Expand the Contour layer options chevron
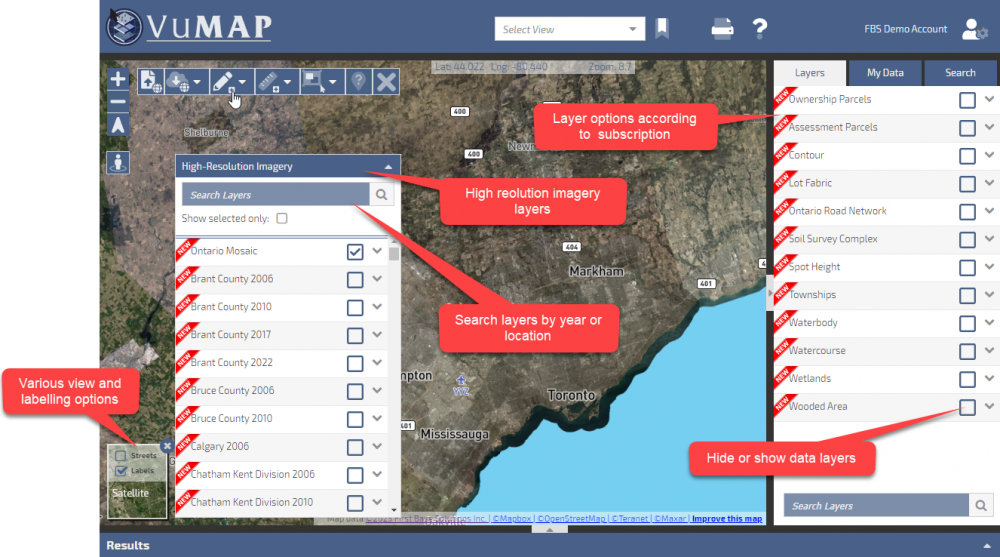This screenshot has height=557, width=1000. (990, 155)
